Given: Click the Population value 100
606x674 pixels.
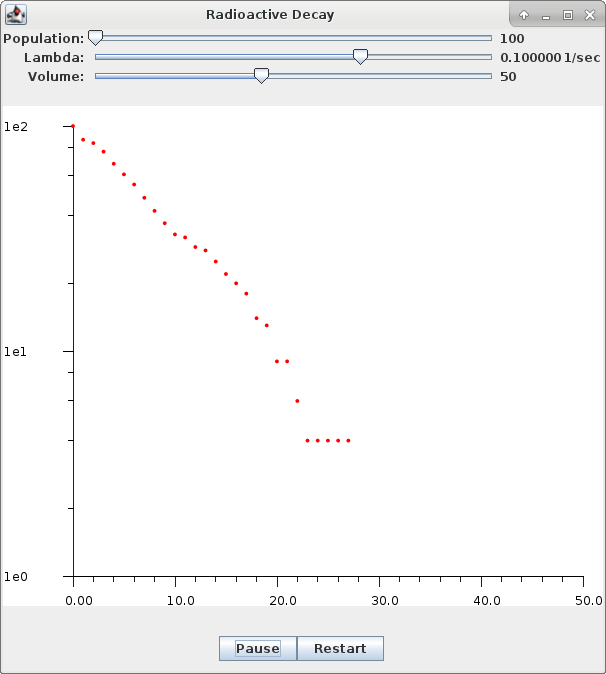Looking at the screenshot, I should click(x=512, y=39).
